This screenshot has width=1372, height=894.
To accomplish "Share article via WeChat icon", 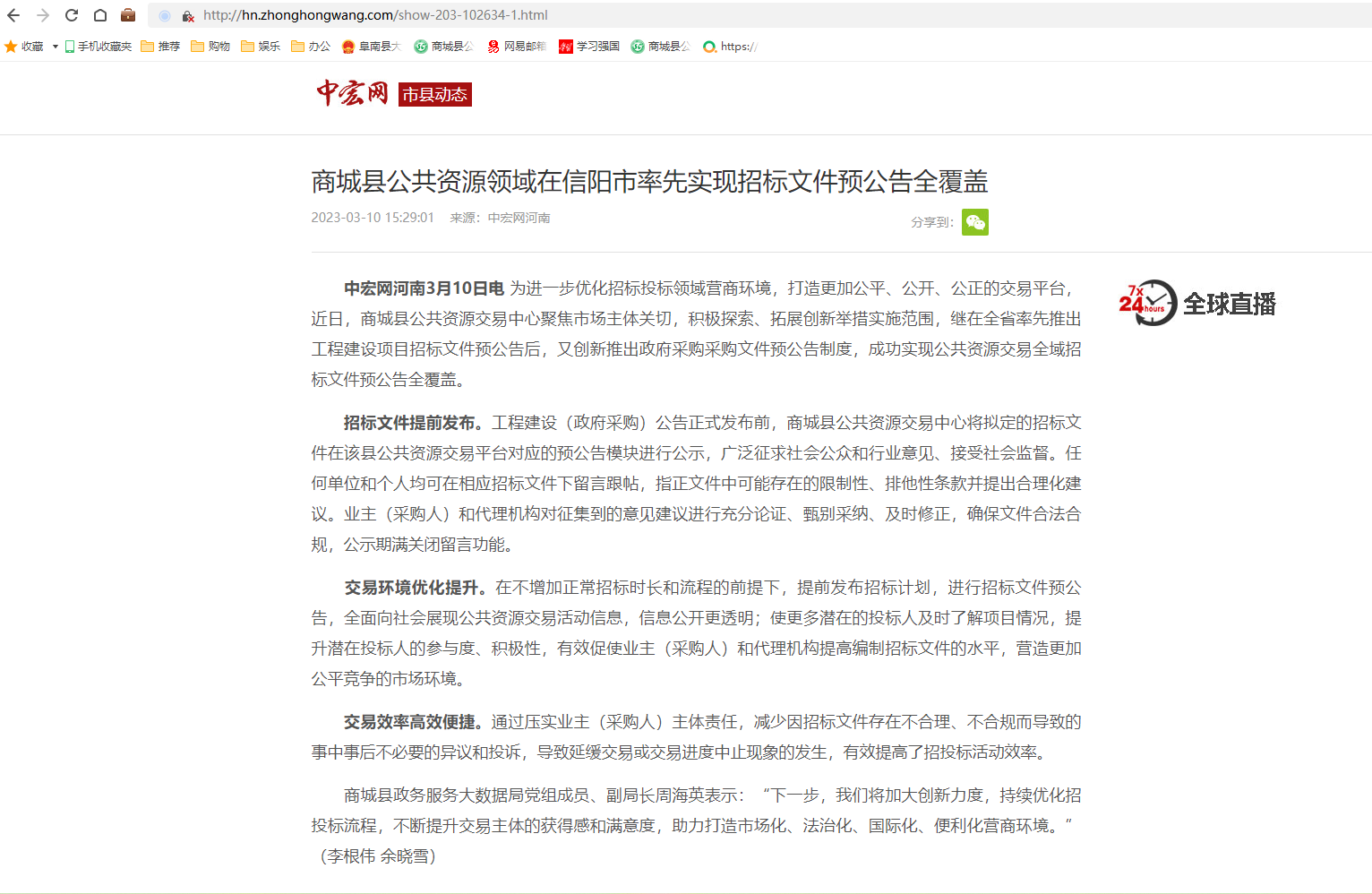I will (975, 222).
